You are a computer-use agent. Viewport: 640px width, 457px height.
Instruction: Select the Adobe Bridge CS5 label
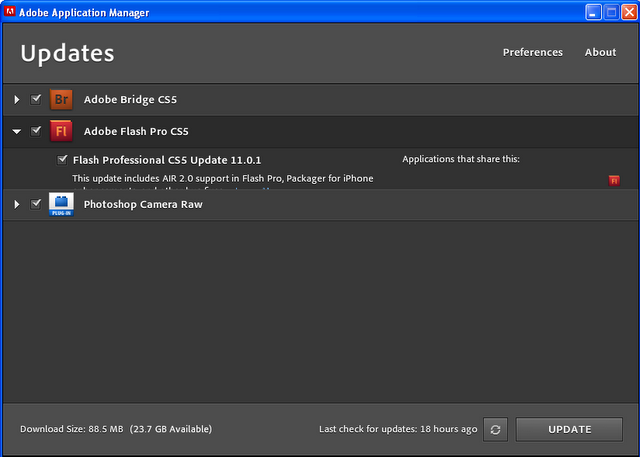click(130, 100)
